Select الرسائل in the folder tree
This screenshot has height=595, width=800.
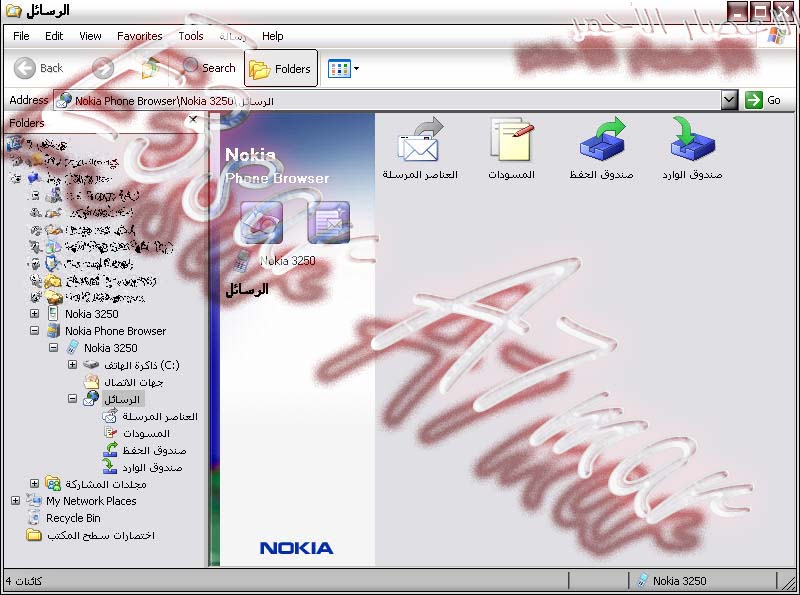point(121,399)
